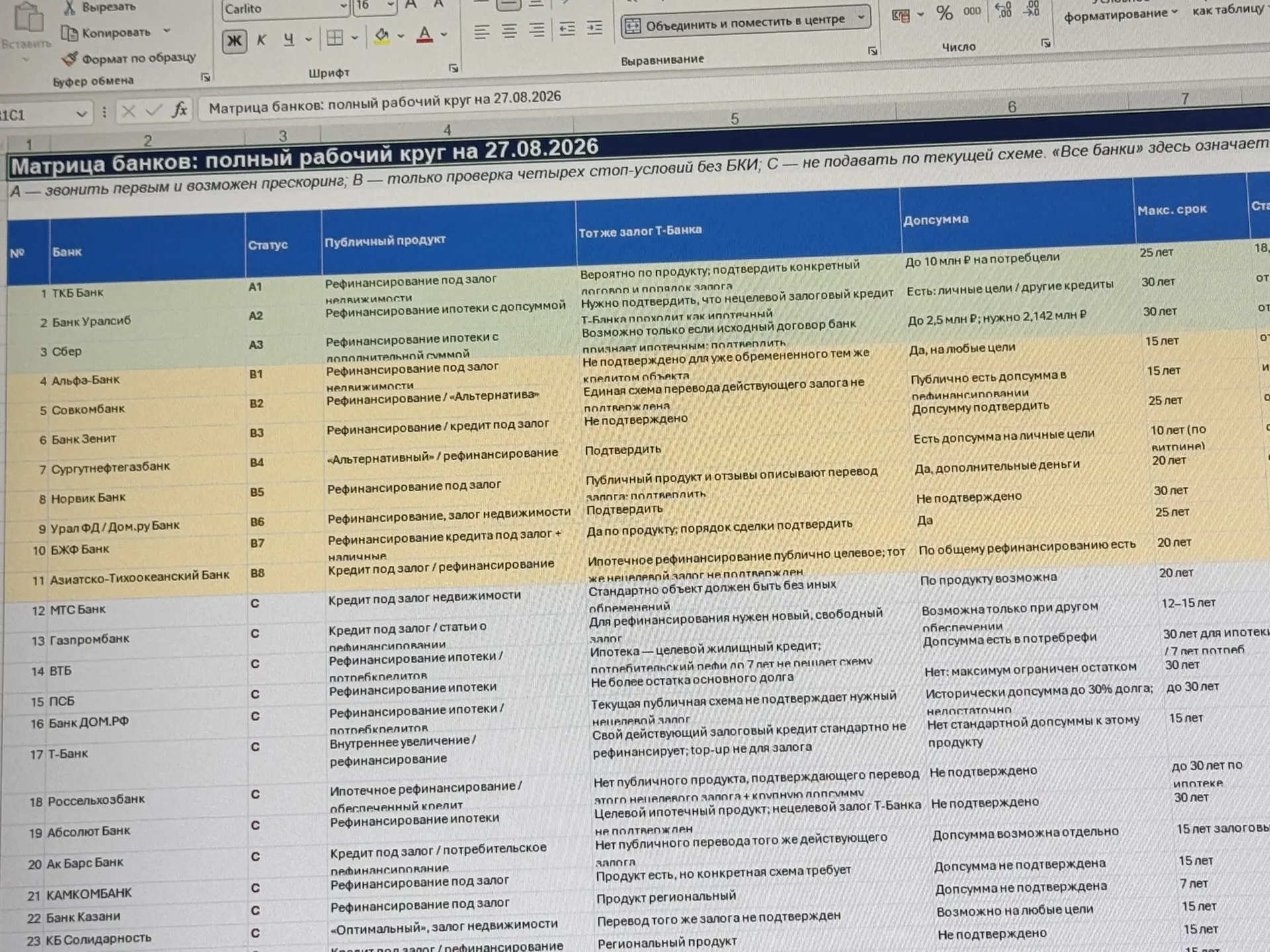This screenshot has width=1270, height=952.
Task: Click Increase Decimal icon
Action: coord(1003,9)
